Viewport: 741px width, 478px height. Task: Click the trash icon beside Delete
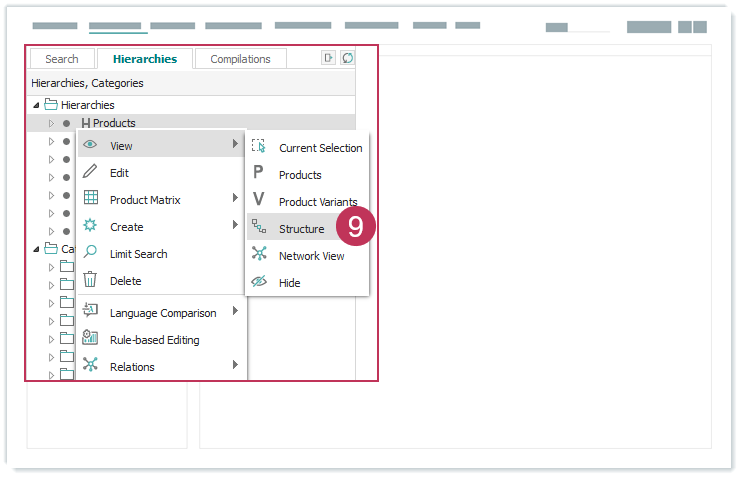click(x=90, y=280)
